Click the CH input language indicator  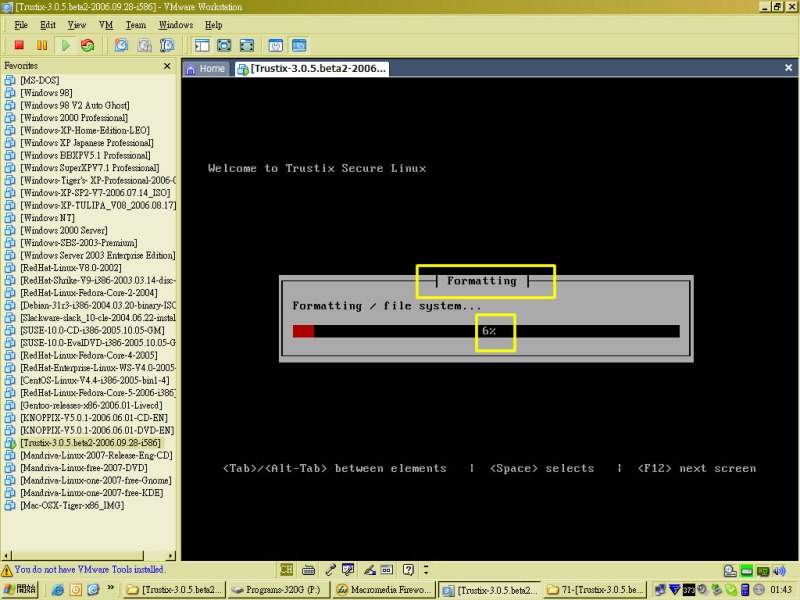click(287, 569)
